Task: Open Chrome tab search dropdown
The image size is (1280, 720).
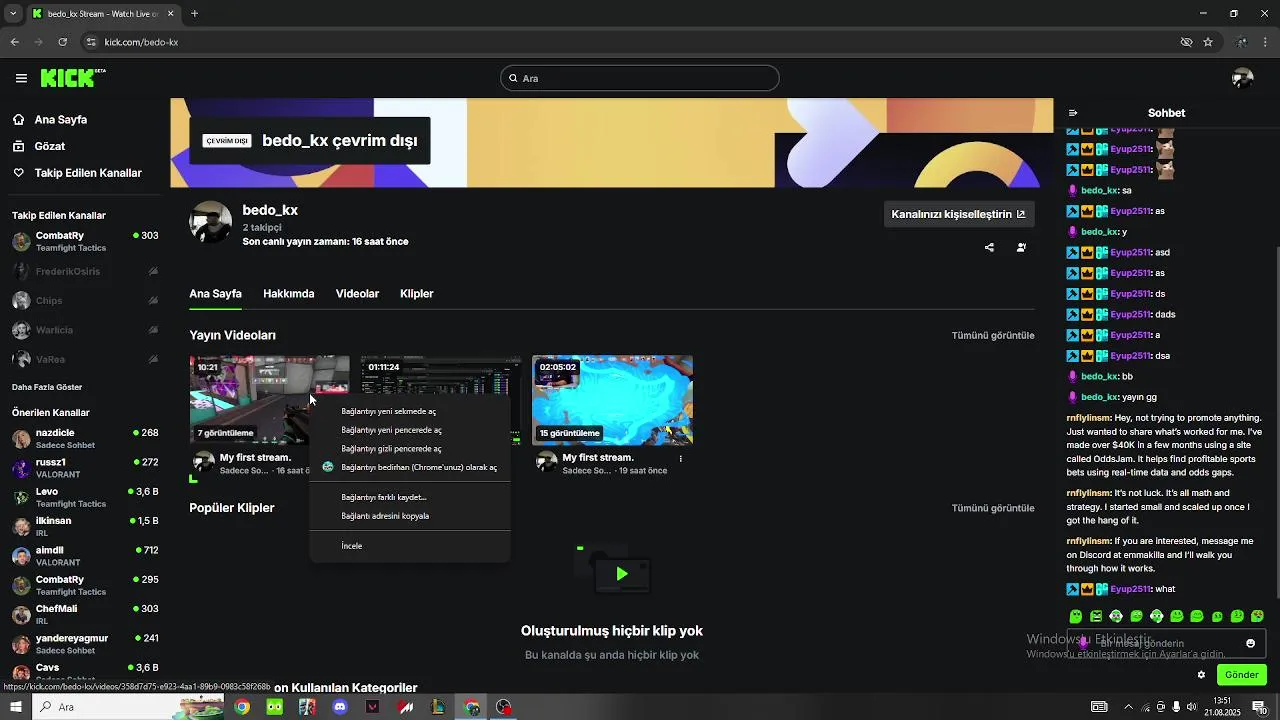Action: tap(13, 14)
